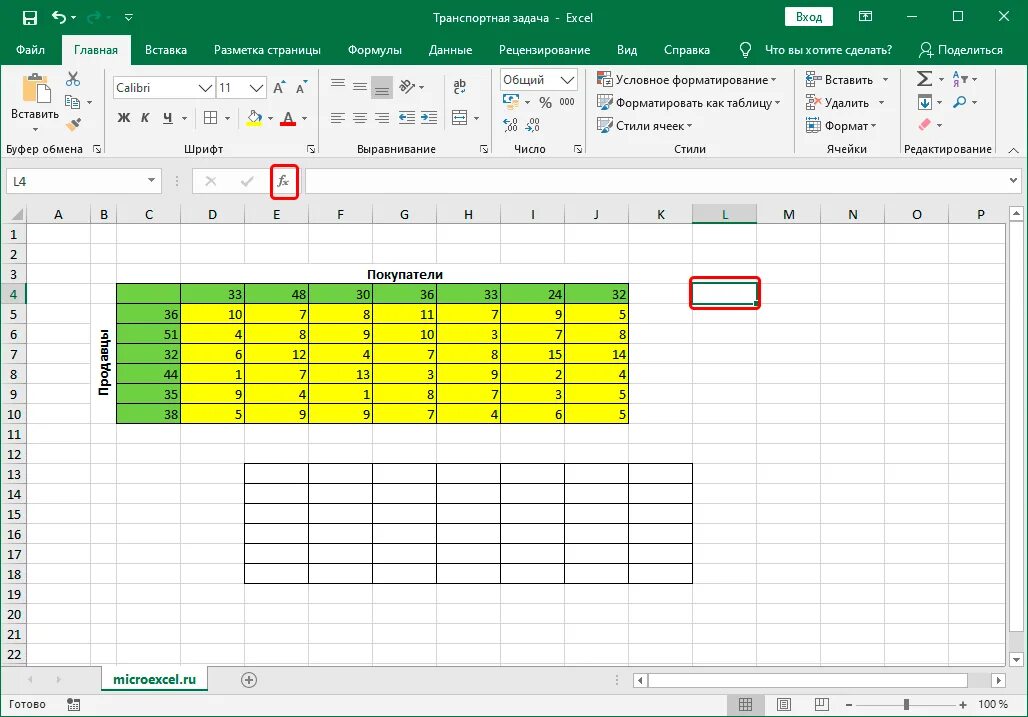Click the Borders grid icon
This screenshot has height=717, width=1028.
click(x=210, y=118)
